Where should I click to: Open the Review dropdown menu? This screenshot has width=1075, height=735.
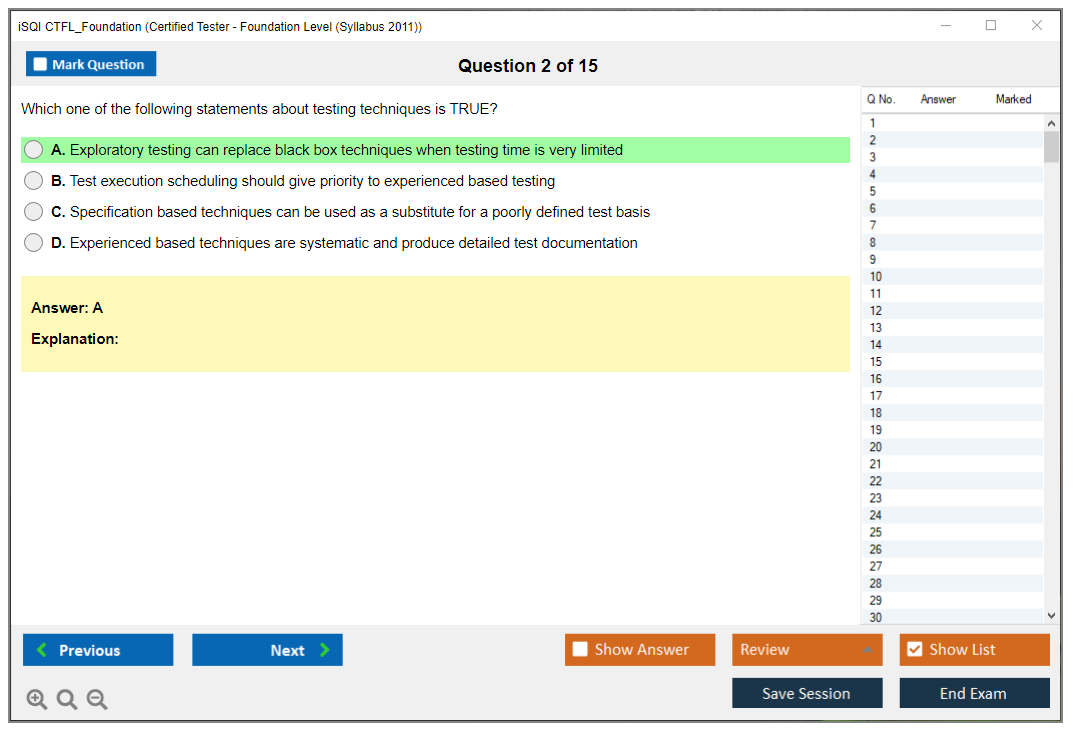point(807,650)
